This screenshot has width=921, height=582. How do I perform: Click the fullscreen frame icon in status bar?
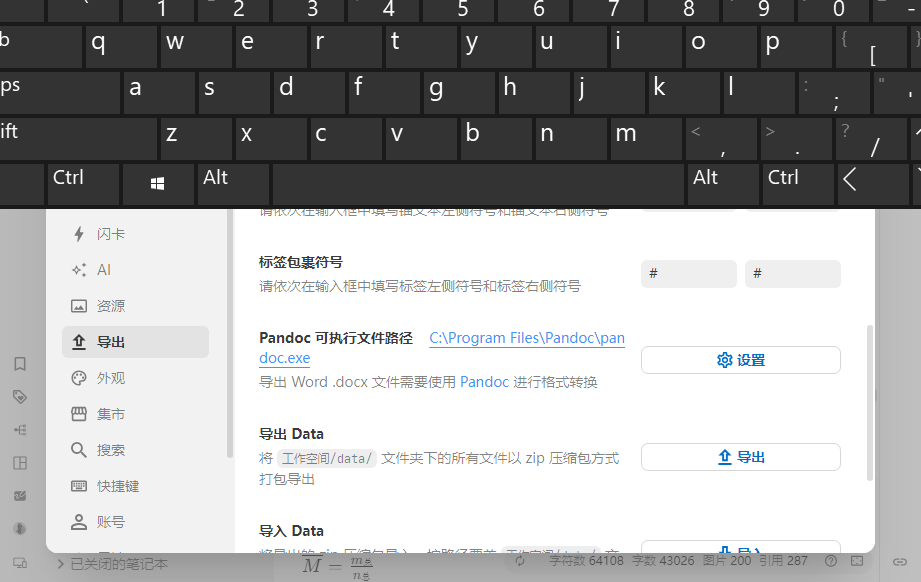[x=857, y=561]
